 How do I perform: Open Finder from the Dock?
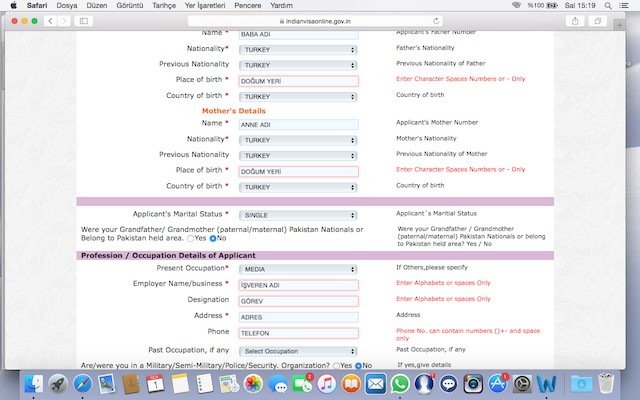(x=33, y=384)
